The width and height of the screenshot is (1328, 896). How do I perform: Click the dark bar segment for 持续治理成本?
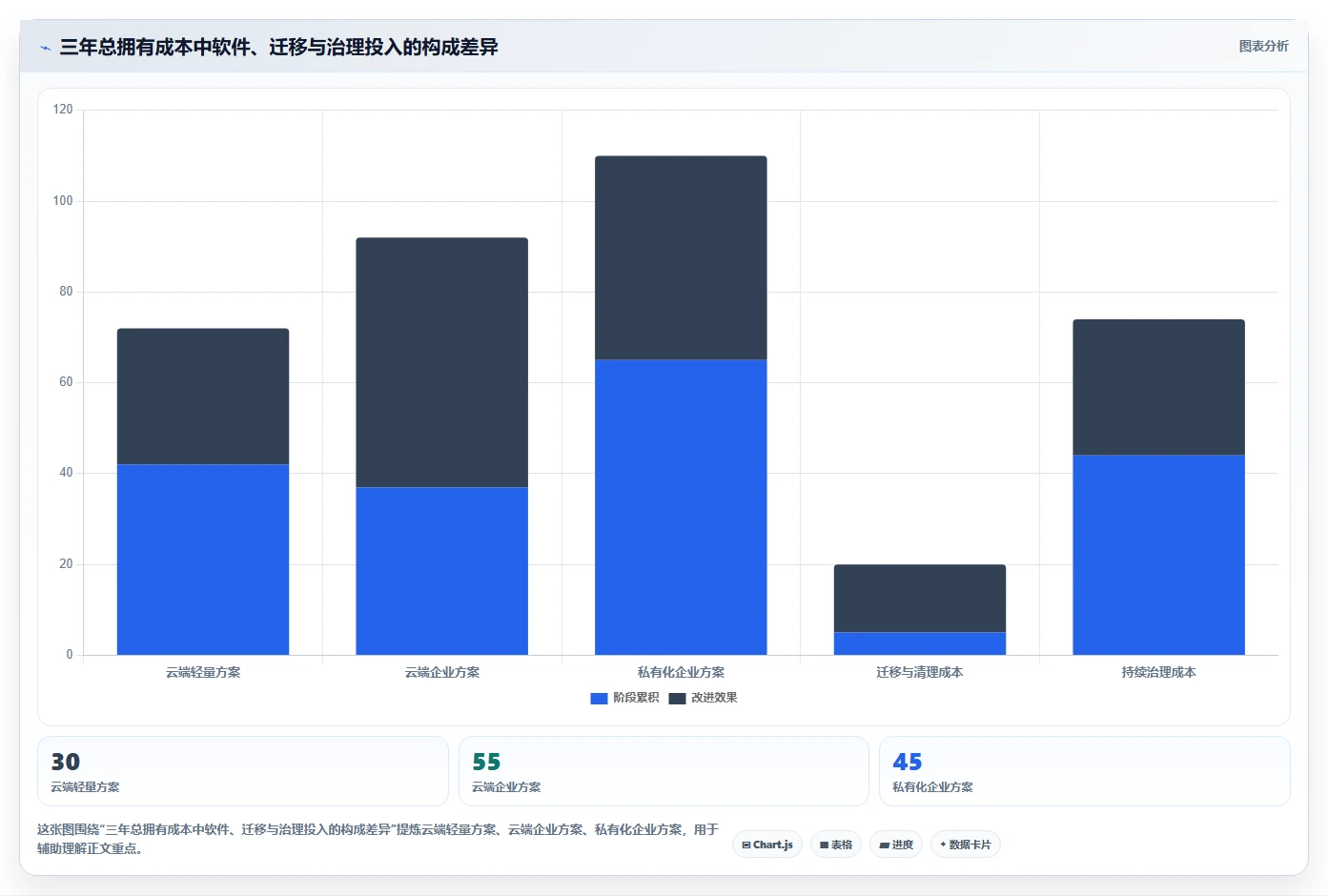point(1158,387)
